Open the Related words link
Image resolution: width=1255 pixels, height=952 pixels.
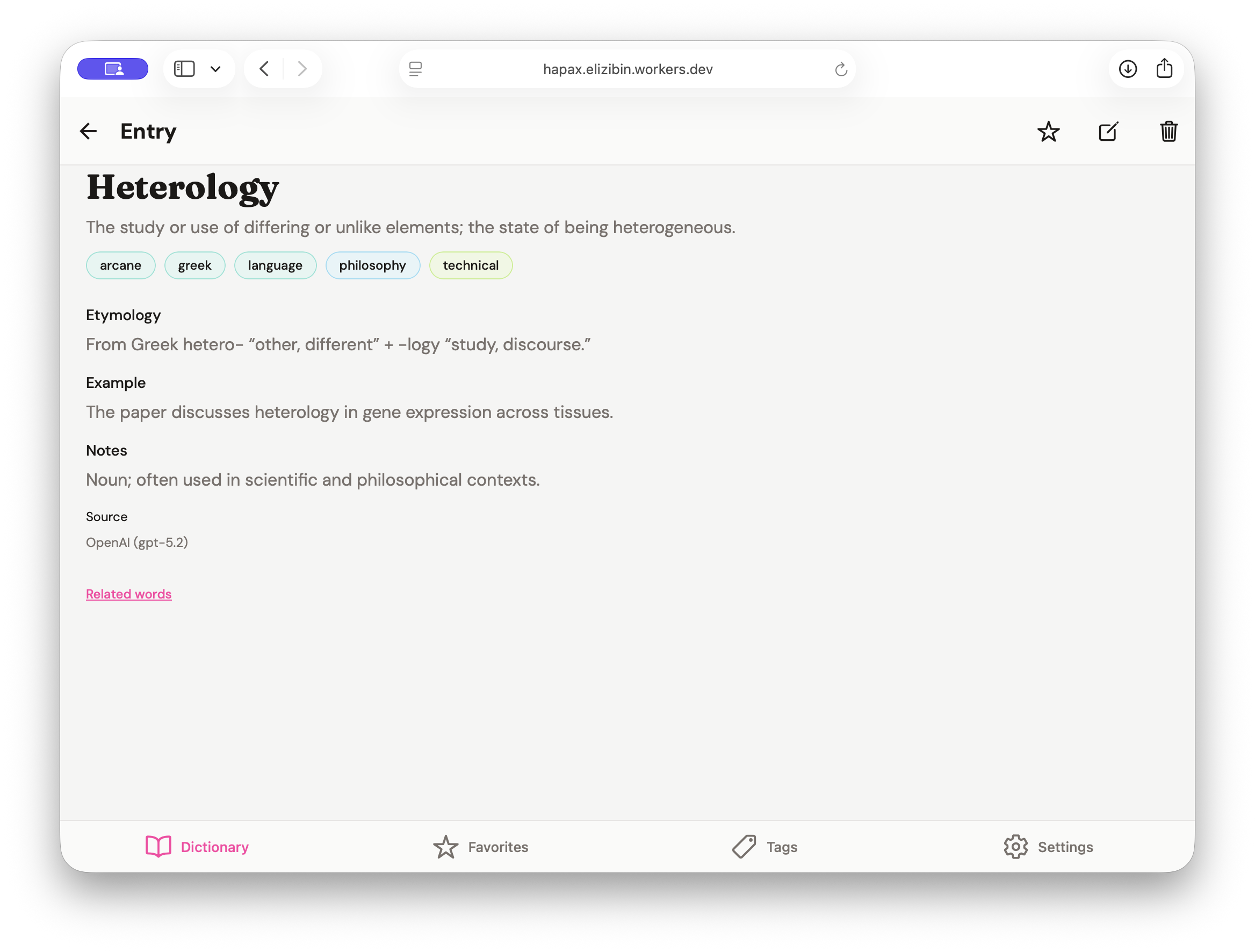(129, 594)
